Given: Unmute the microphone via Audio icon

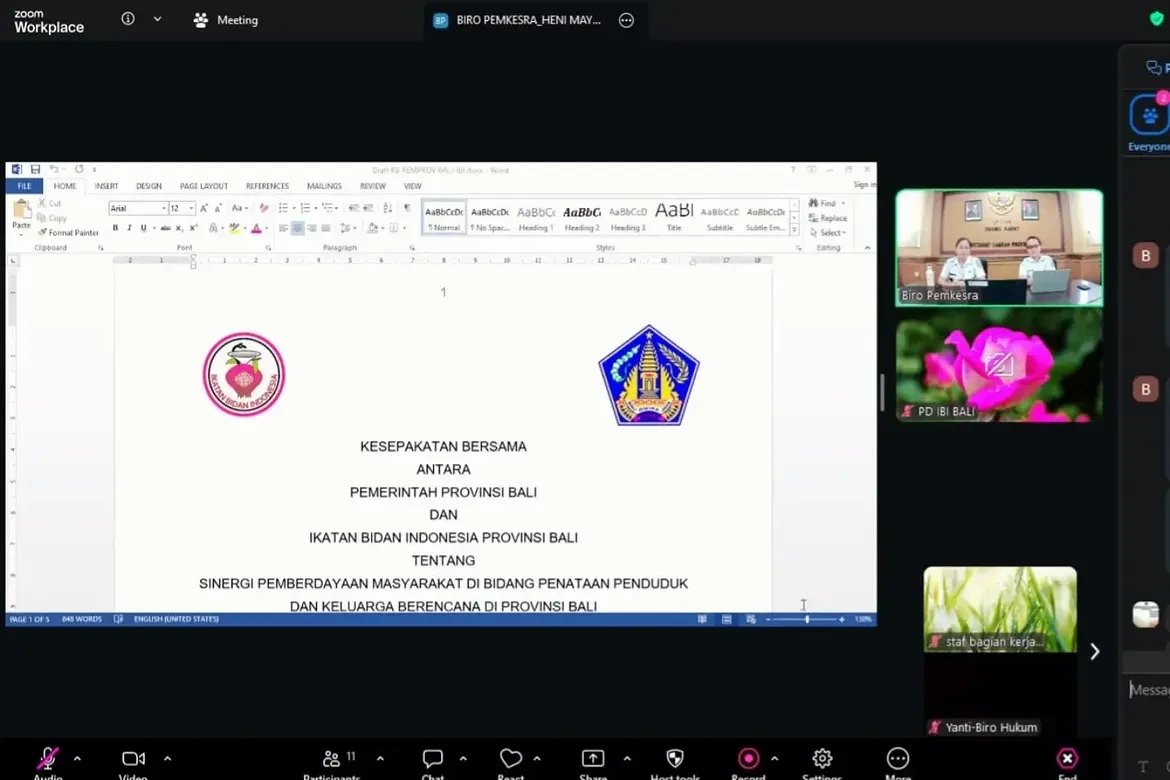Looking at the screenshot, I should coord(48,758).
